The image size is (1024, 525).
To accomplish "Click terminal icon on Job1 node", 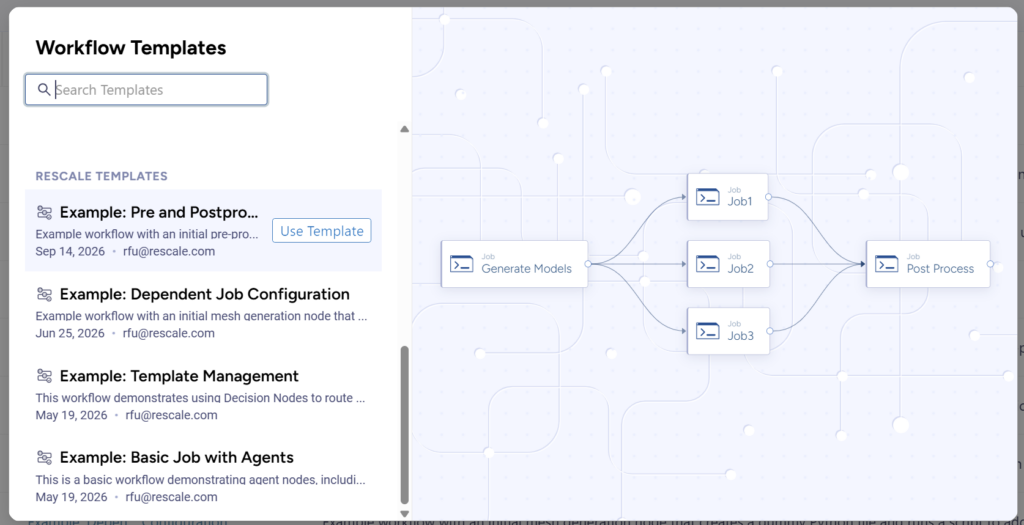I will pyautogui.click(x=708, y=197).
